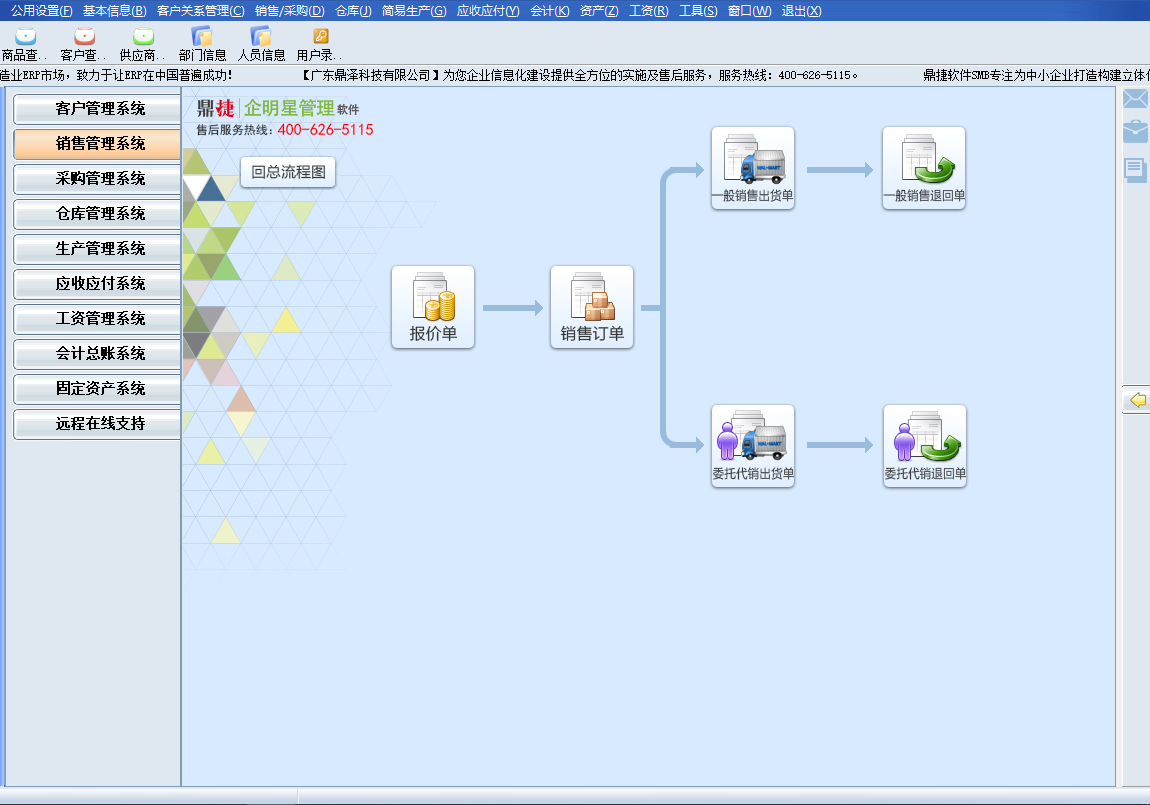
Task: Open the 一般销售退回单 return icon
Action: (x=923, y=167)
